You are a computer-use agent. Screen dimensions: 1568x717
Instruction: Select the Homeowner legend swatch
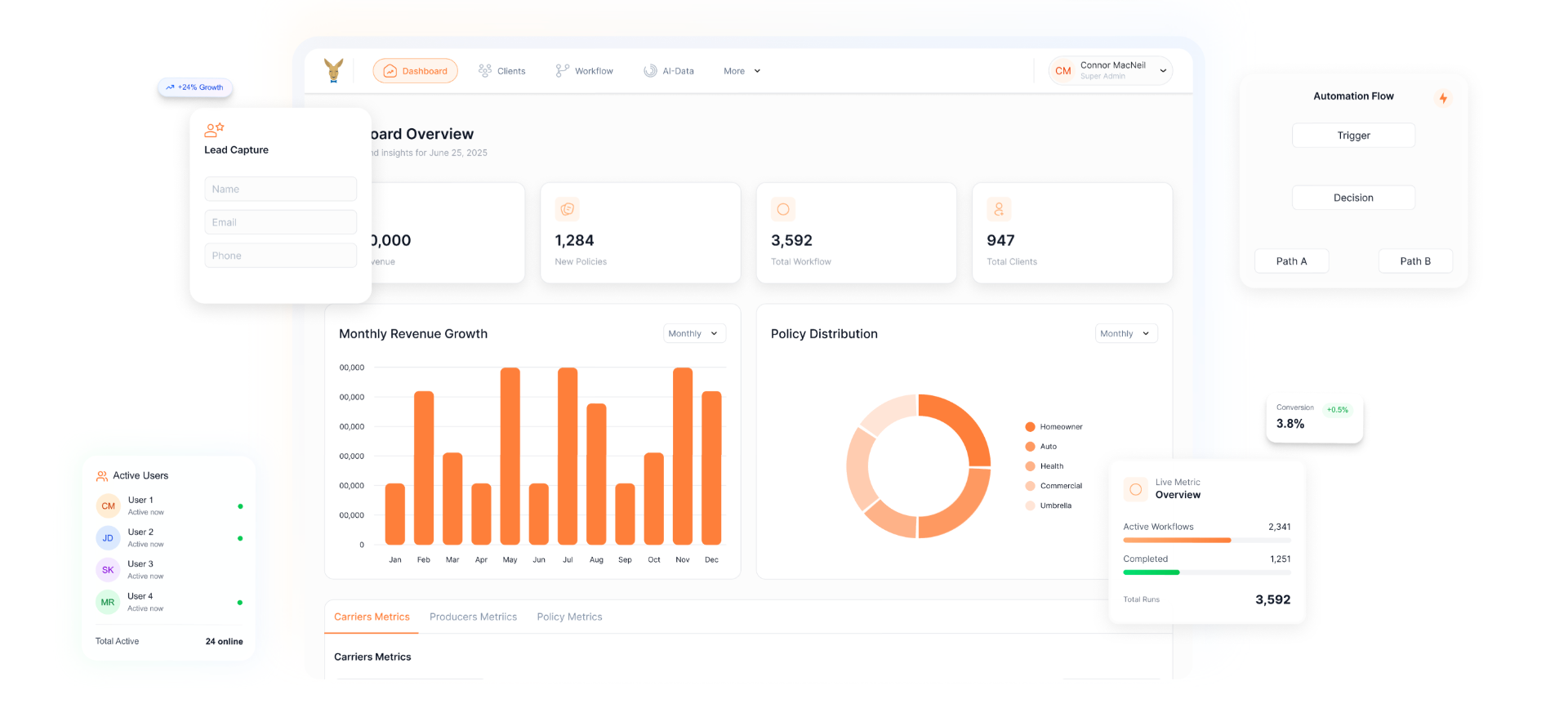(x=1031, y=427)
